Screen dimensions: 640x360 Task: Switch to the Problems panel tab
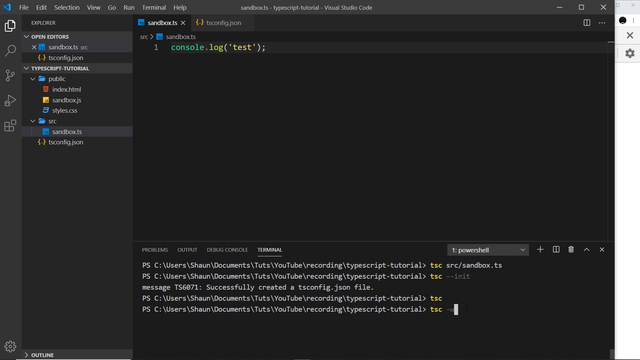tap(155, 250)
